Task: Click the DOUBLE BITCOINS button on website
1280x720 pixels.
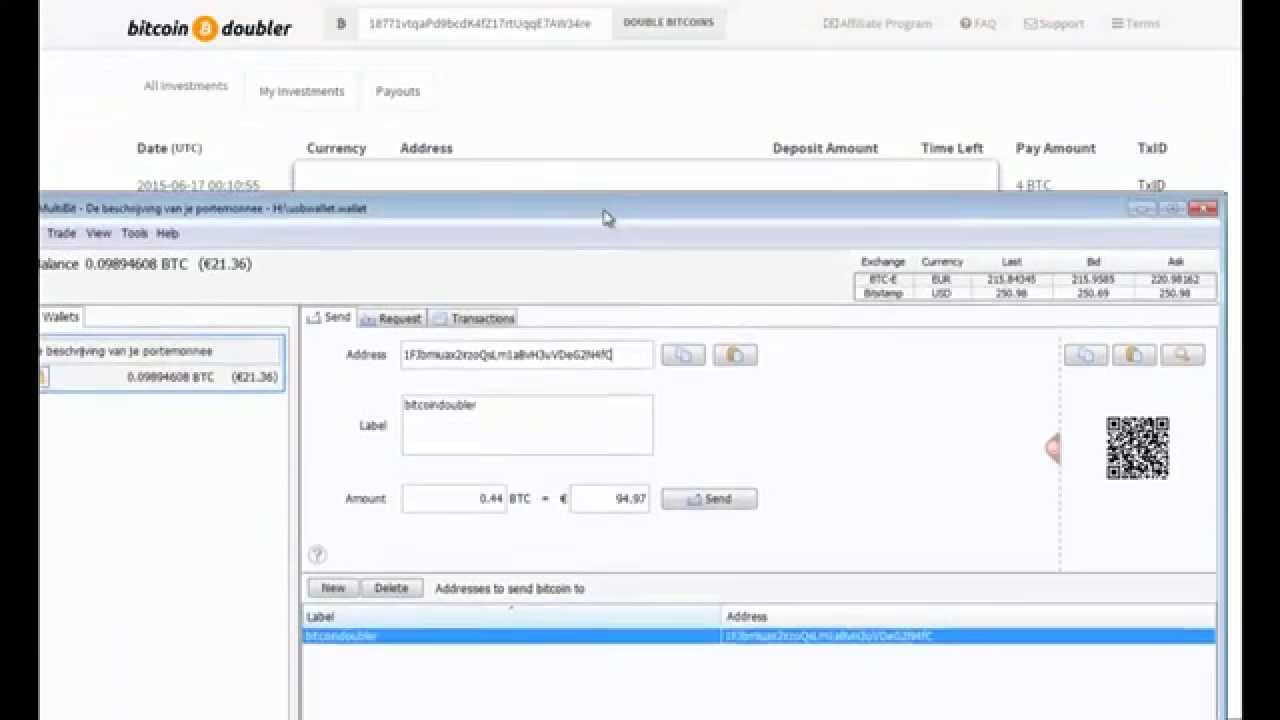Action: pos(668,22)
